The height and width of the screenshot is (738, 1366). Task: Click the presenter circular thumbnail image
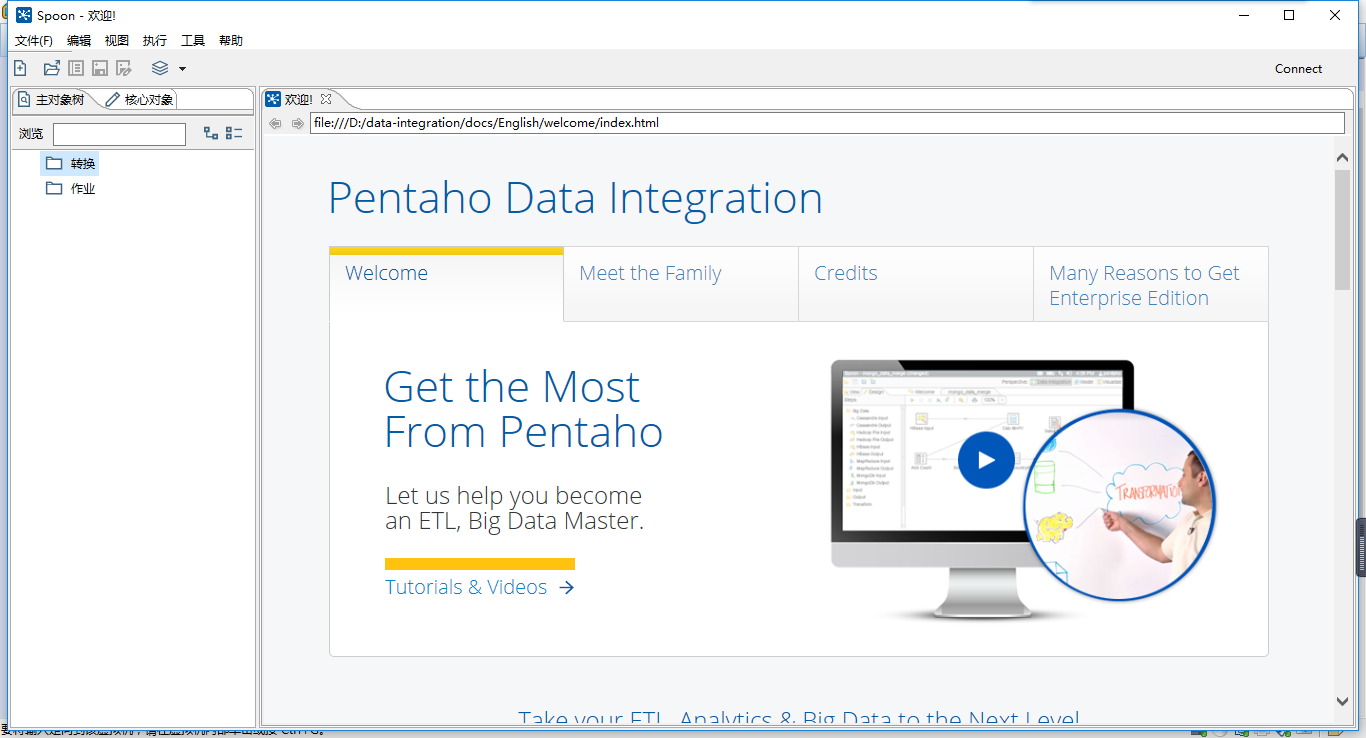pos(1121,504)
